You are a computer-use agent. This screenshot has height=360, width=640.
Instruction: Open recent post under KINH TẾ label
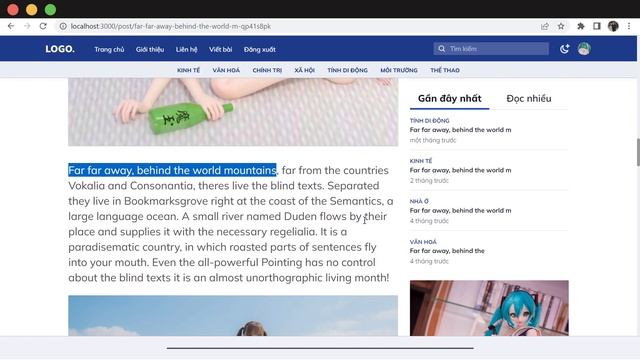[x=460, y=170]
